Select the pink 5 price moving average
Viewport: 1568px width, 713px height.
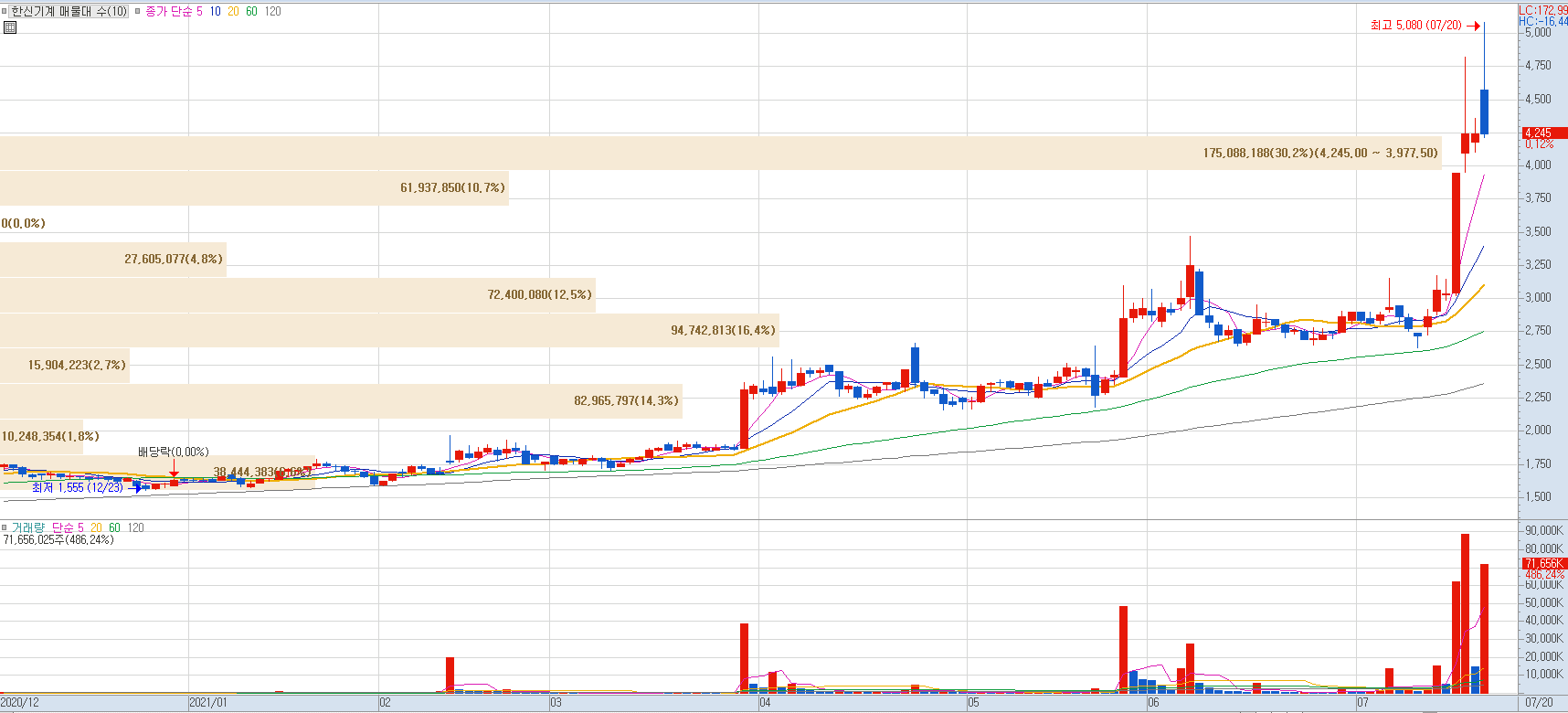click(200, 12)
